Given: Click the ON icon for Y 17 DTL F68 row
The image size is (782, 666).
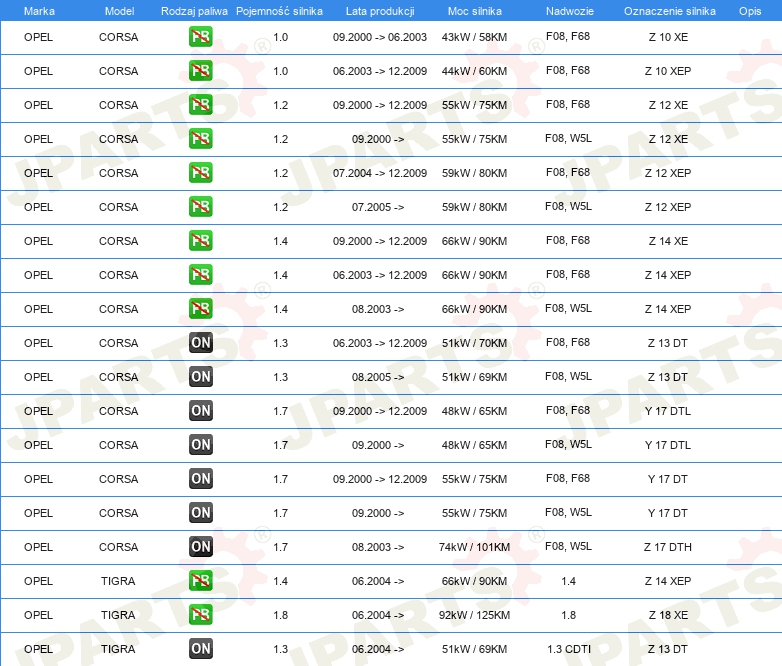Looking at the screenshot, I should pyautogui.click(x=200, y=411).
